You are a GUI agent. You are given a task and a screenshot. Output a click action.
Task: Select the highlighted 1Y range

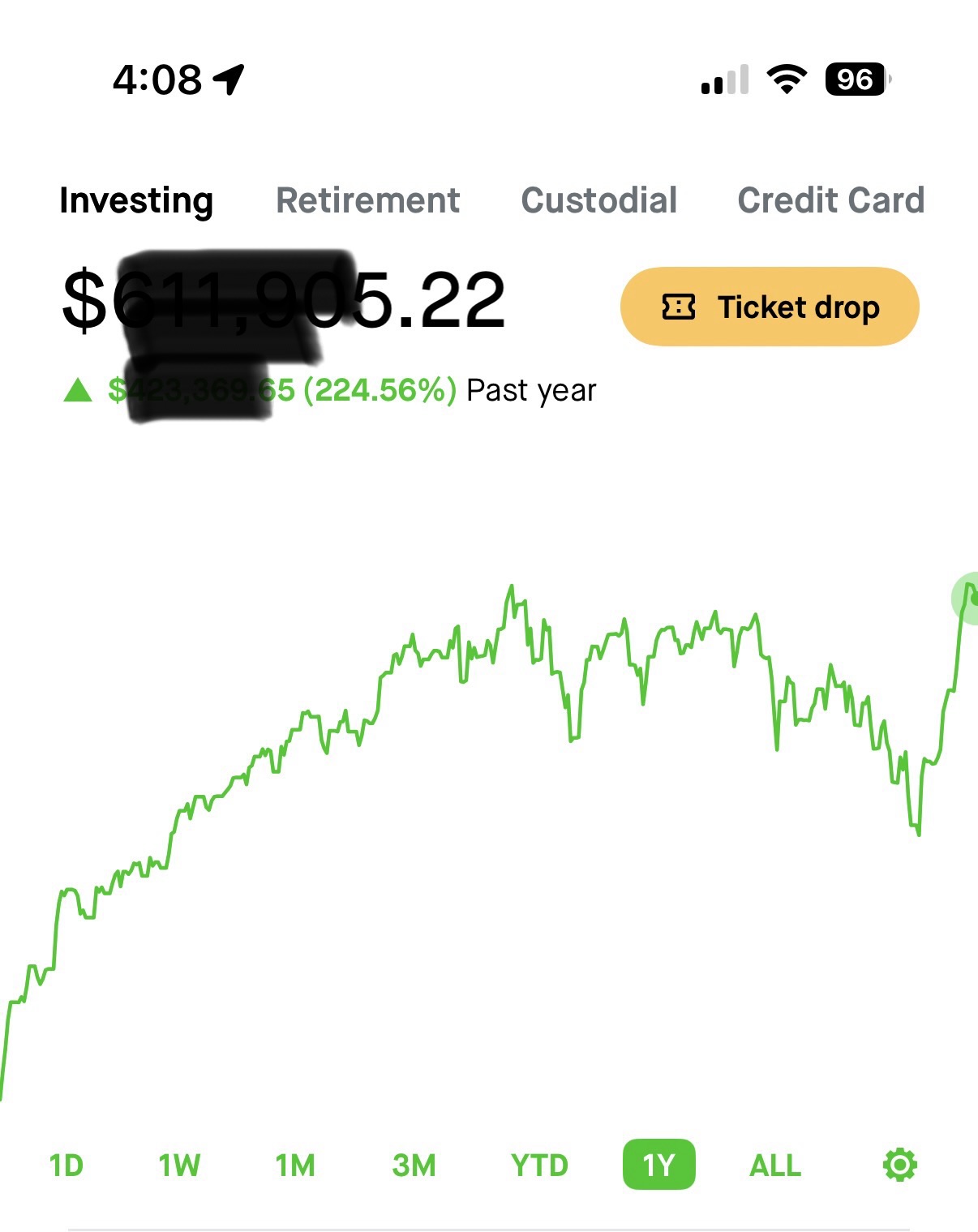click(x=658, y=1165)
